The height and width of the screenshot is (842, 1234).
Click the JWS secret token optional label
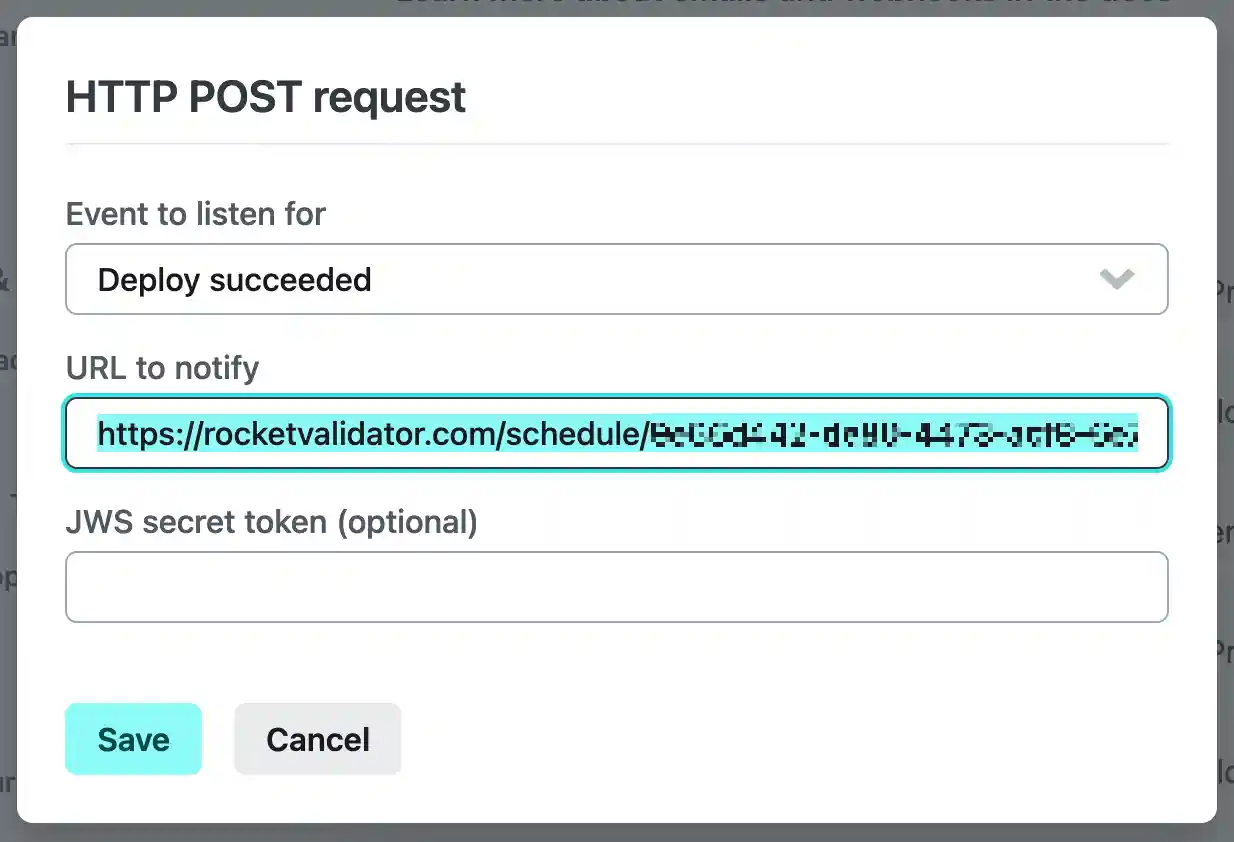271,521
